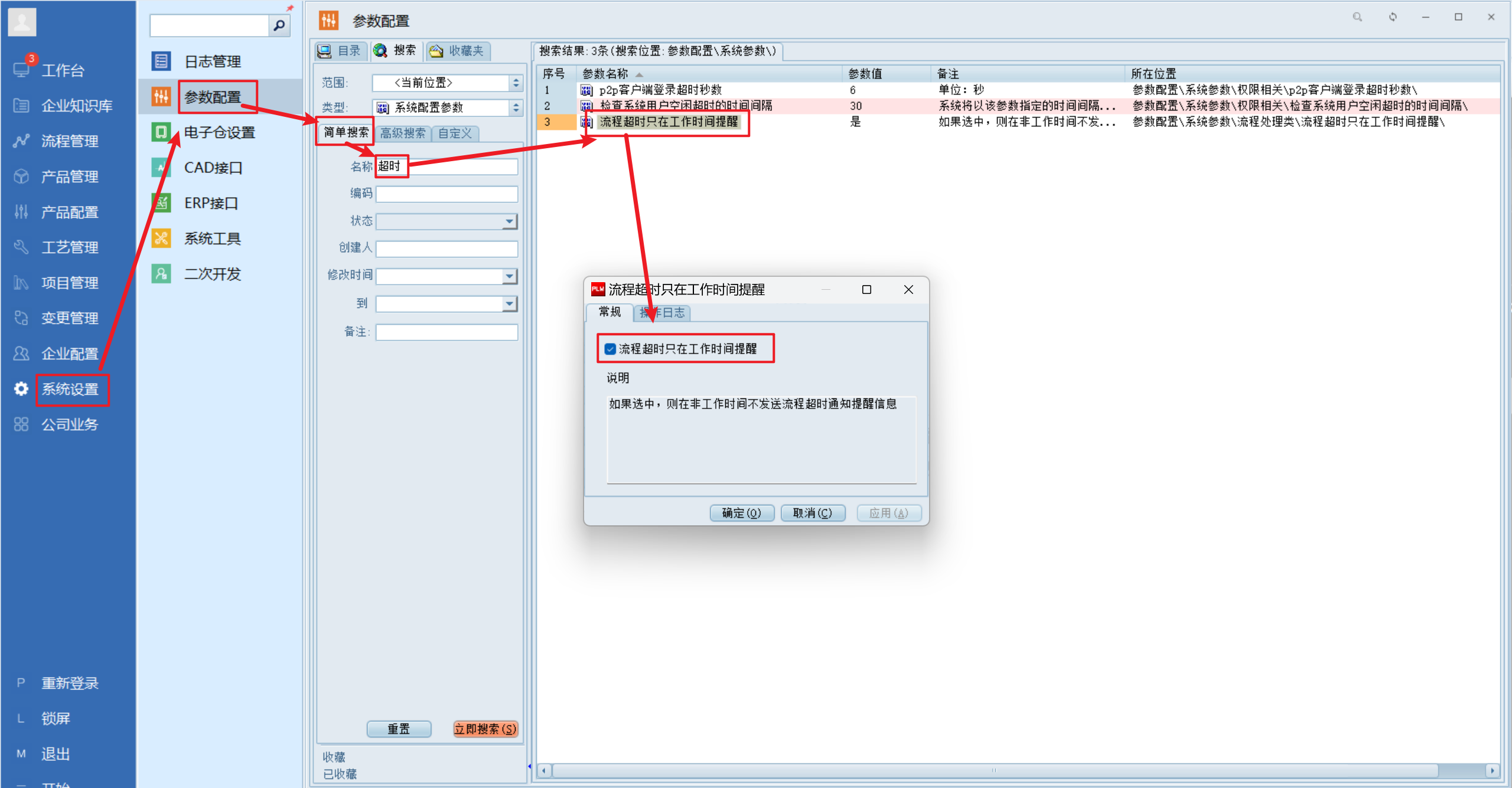The width and height of the screenshot is (1512, 788).
Task: Open the 企业配置 people icon
Action: [21, 354]
